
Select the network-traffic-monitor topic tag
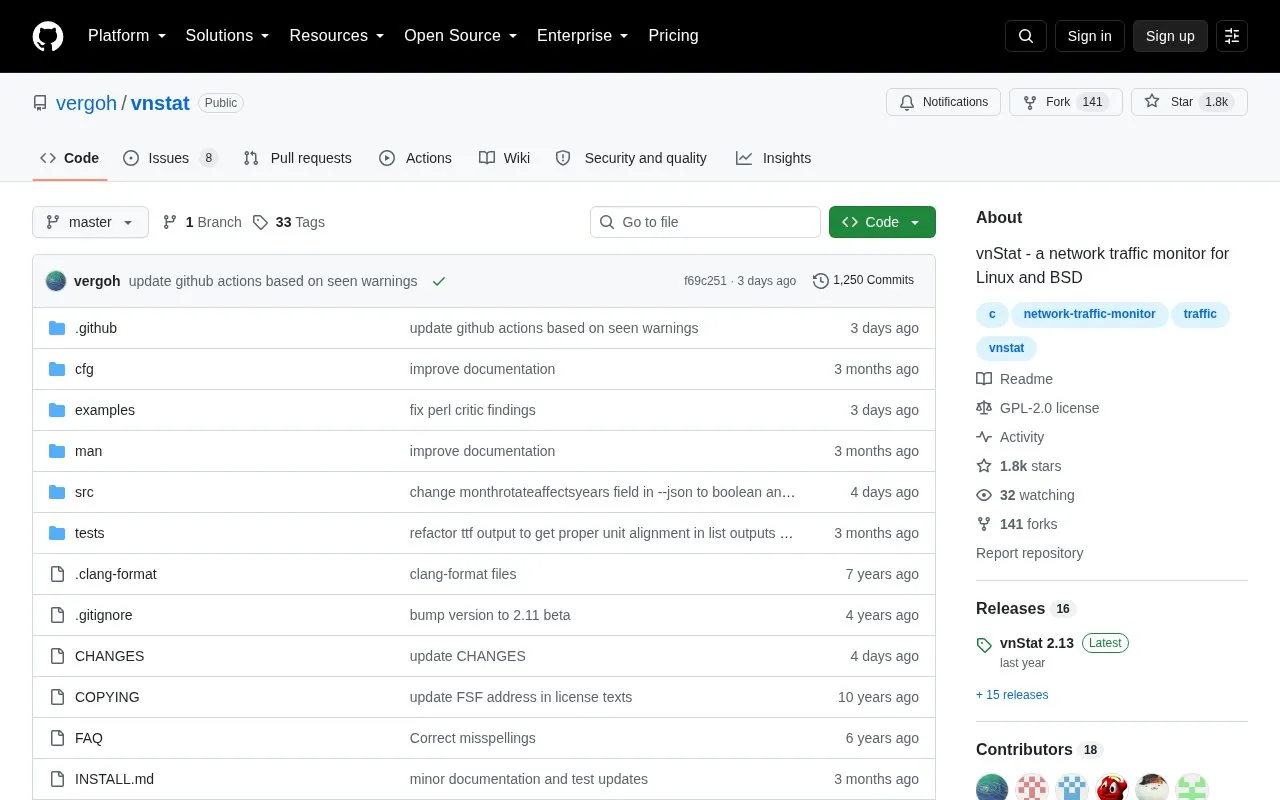[x=1089, y=314]
